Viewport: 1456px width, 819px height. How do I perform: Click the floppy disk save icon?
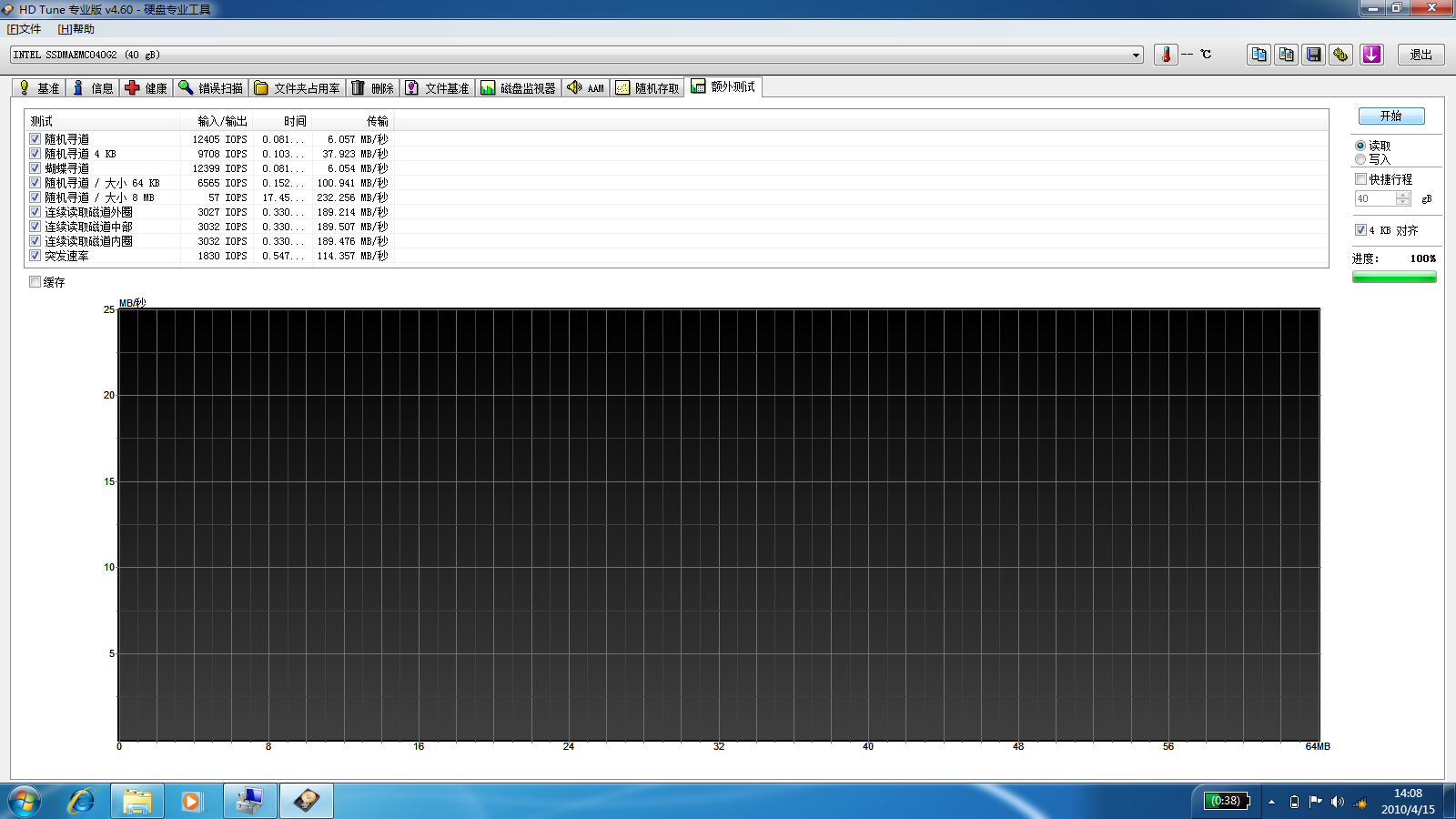(1313, 55)
